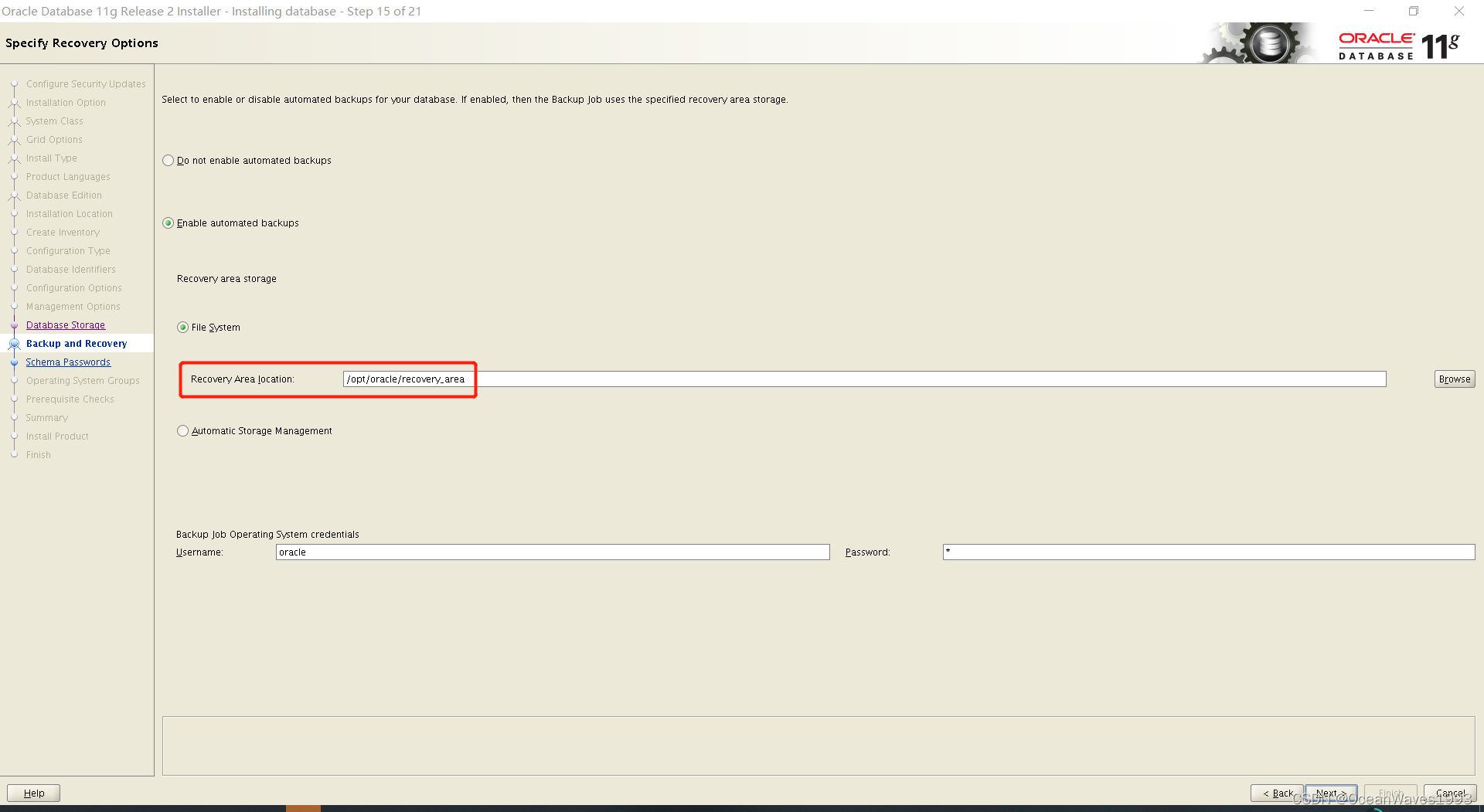Click the gear database graphic in header
This screenshot has height=812, width=1484.
pyautogui.click(x=1258, y=43)
